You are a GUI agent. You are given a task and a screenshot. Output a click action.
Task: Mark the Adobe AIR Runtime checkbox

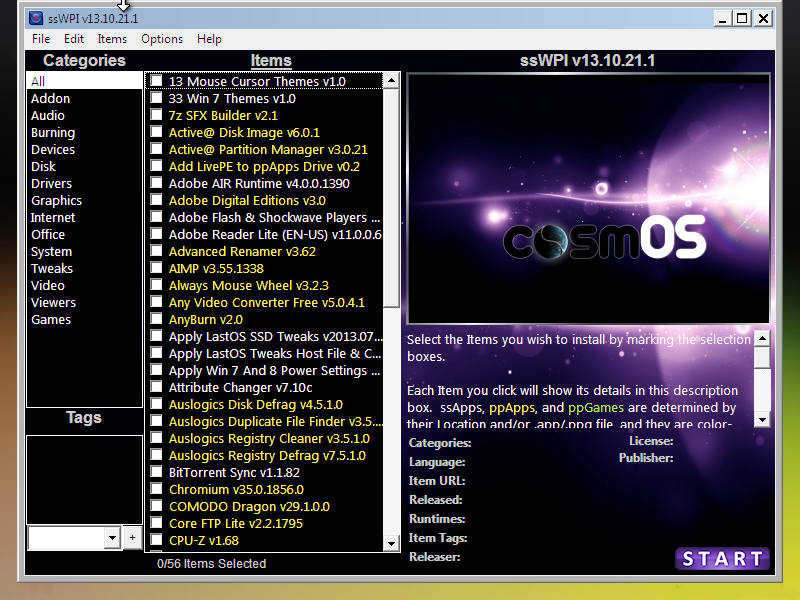click(156, 183)
